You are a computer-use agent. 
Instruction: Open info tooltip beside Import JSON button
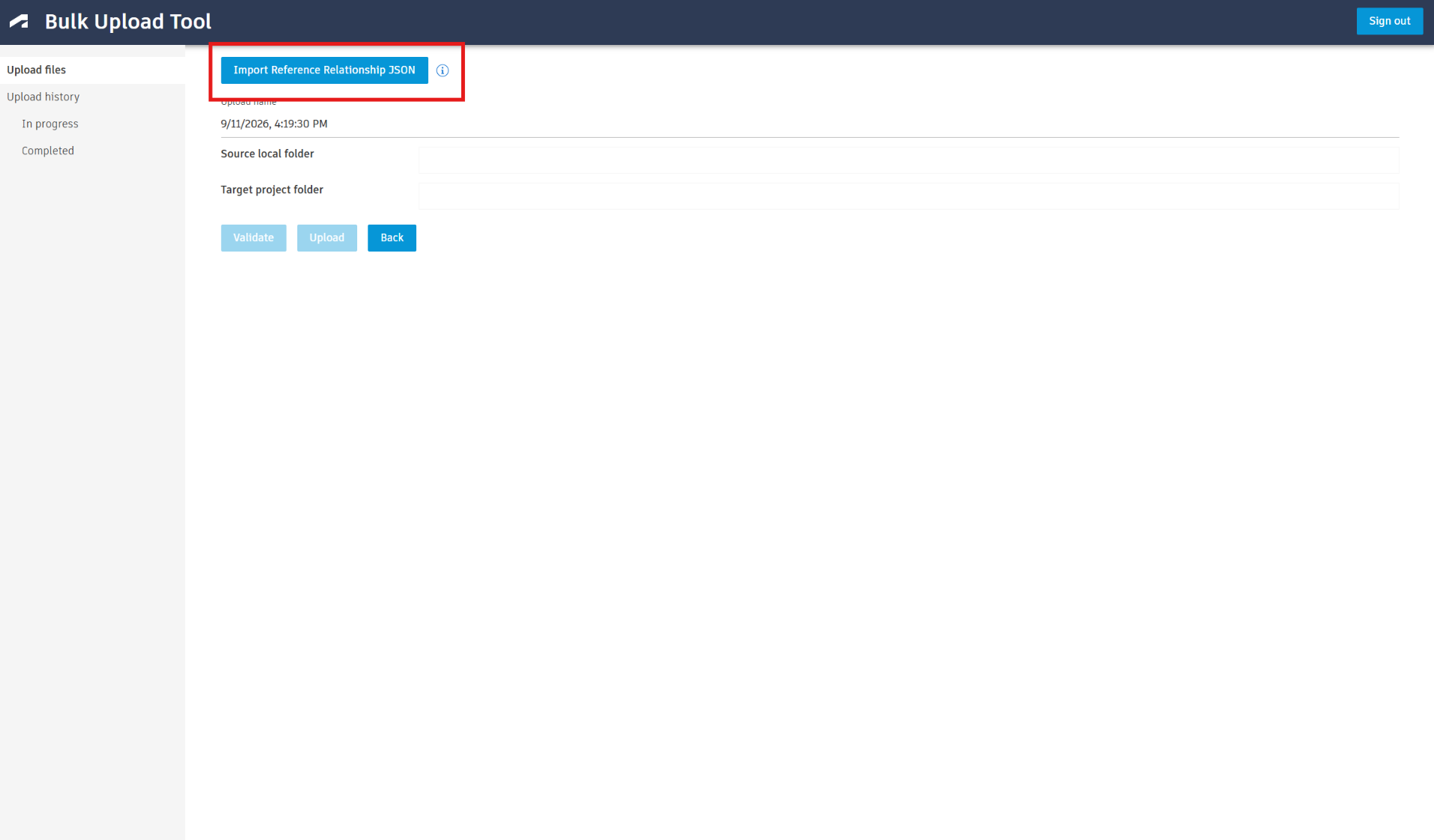[443, 70]
